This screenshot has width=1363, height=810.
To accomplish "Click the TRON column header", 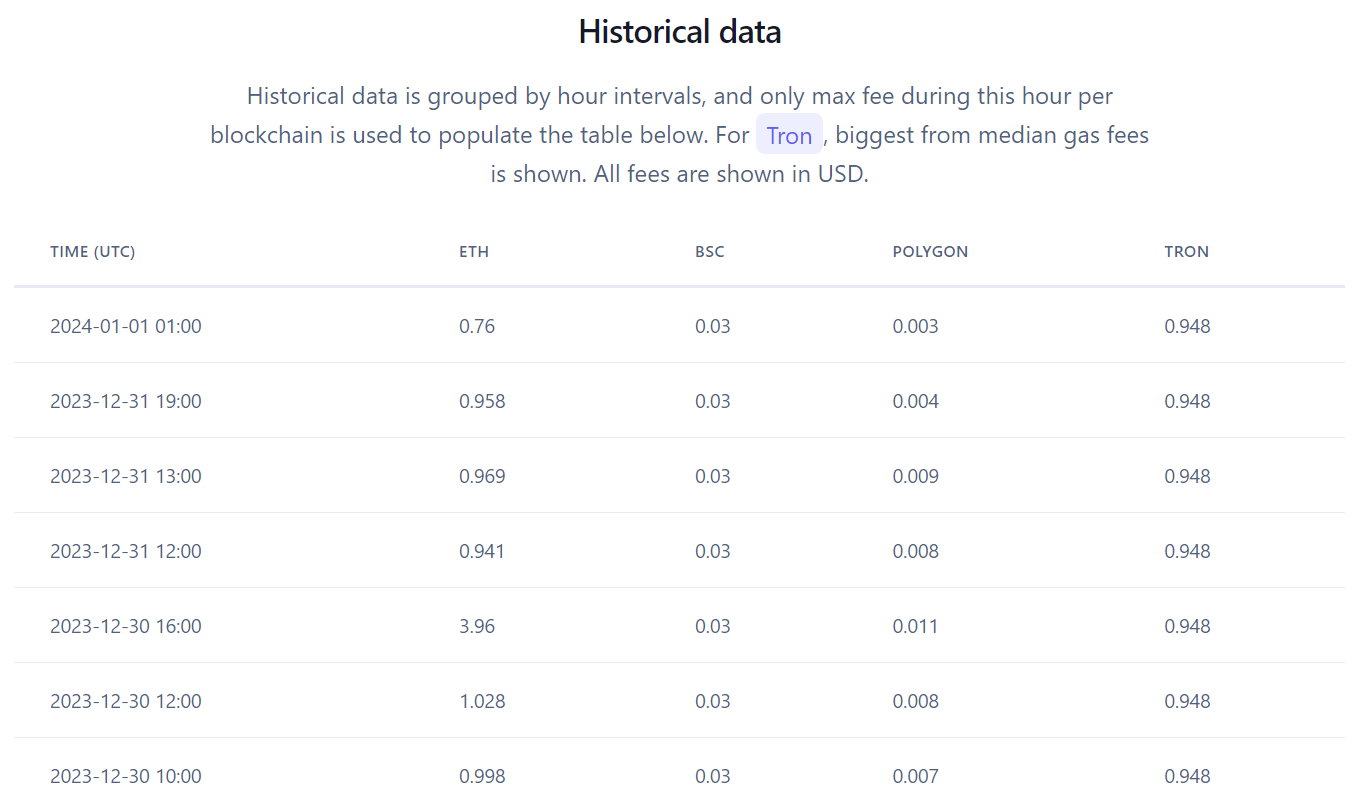I will coord(1187,252).
